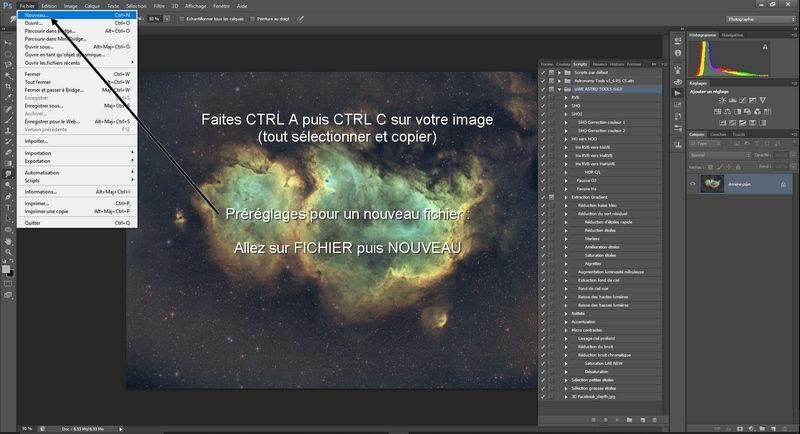800x434 pixels.
Task: Select the Eraser tool
Action: click(x=8, y=152)
